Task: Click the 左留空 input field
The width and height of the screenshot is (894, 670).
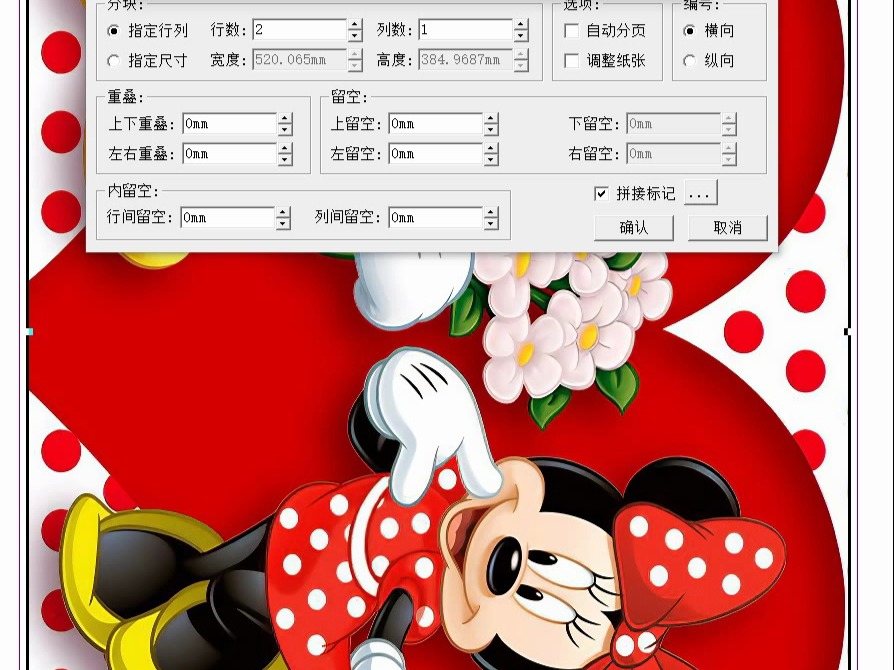Action: [436, 153]
